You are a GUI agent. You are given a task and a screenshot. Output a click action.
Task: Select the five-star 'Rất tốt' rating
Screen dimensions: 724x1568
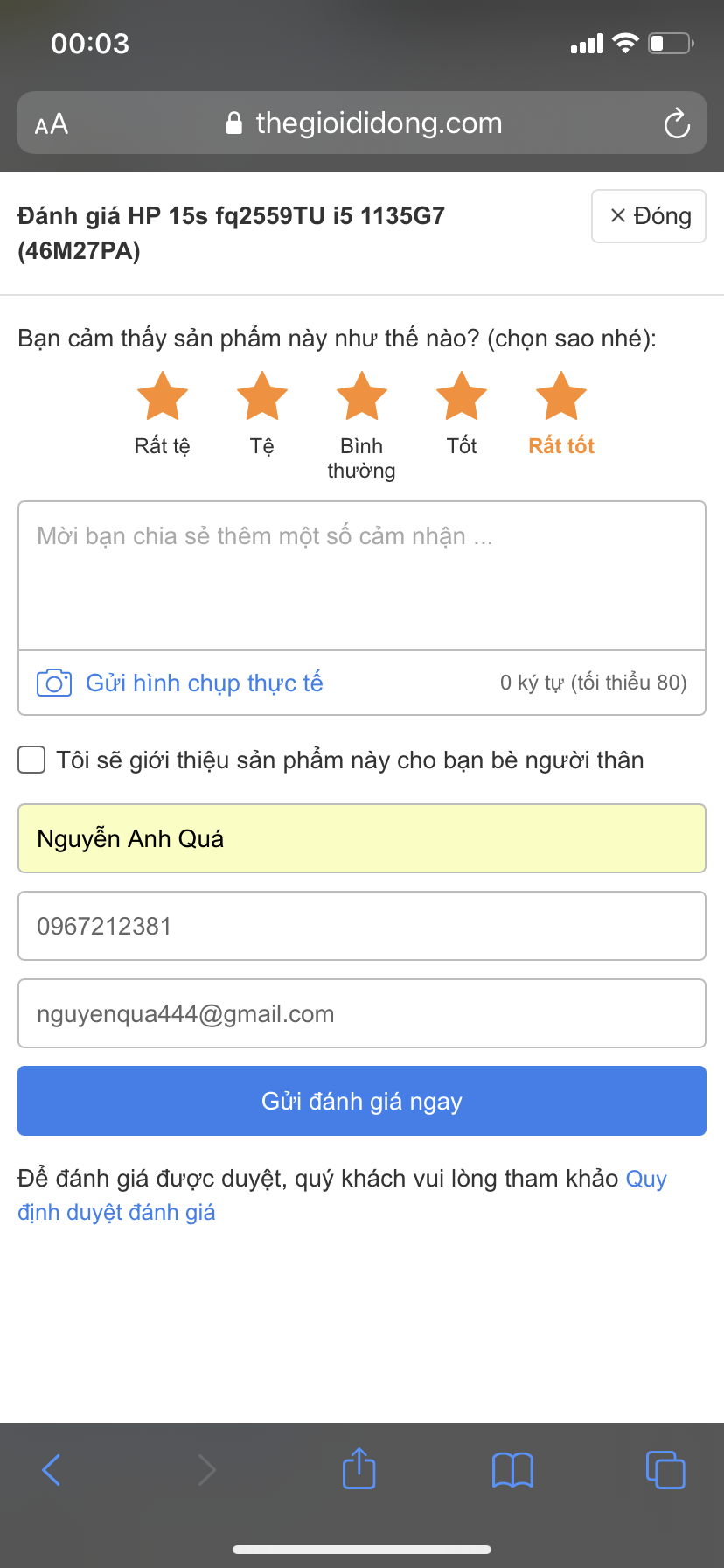click(561, 396)
